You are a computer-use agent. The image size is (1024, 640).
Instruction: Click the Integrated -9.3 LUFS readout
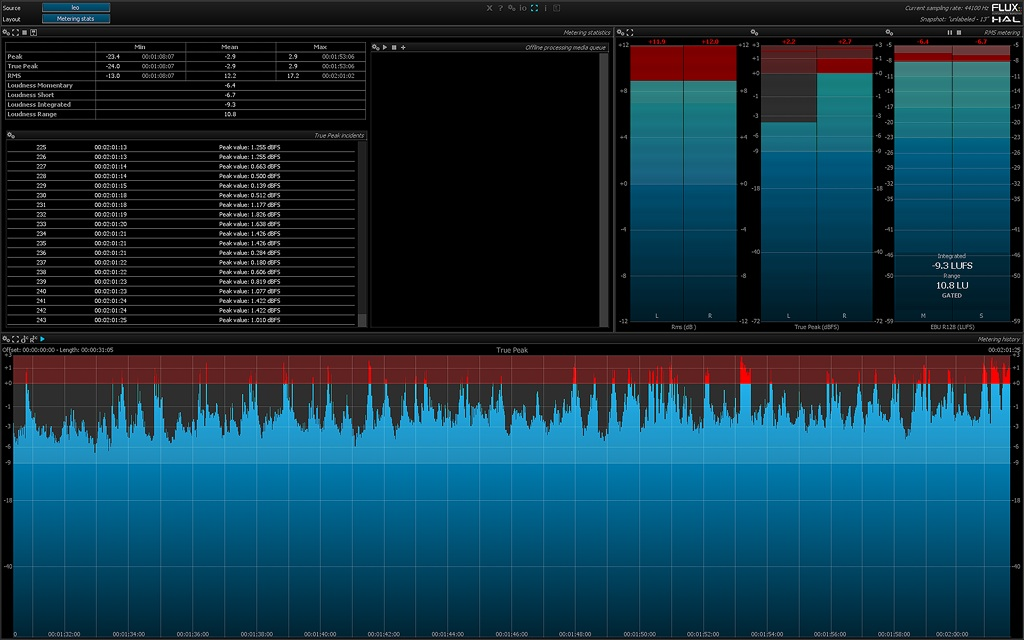tap(952, 266)
